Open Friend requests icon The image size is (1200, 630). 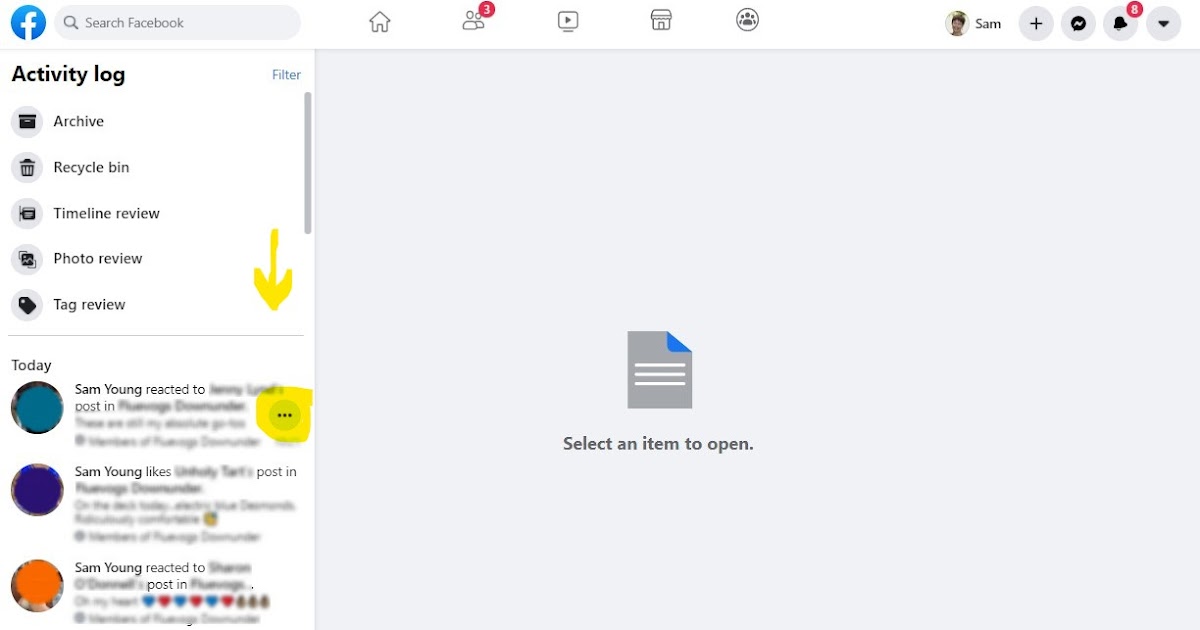click(x=473, y=21)
